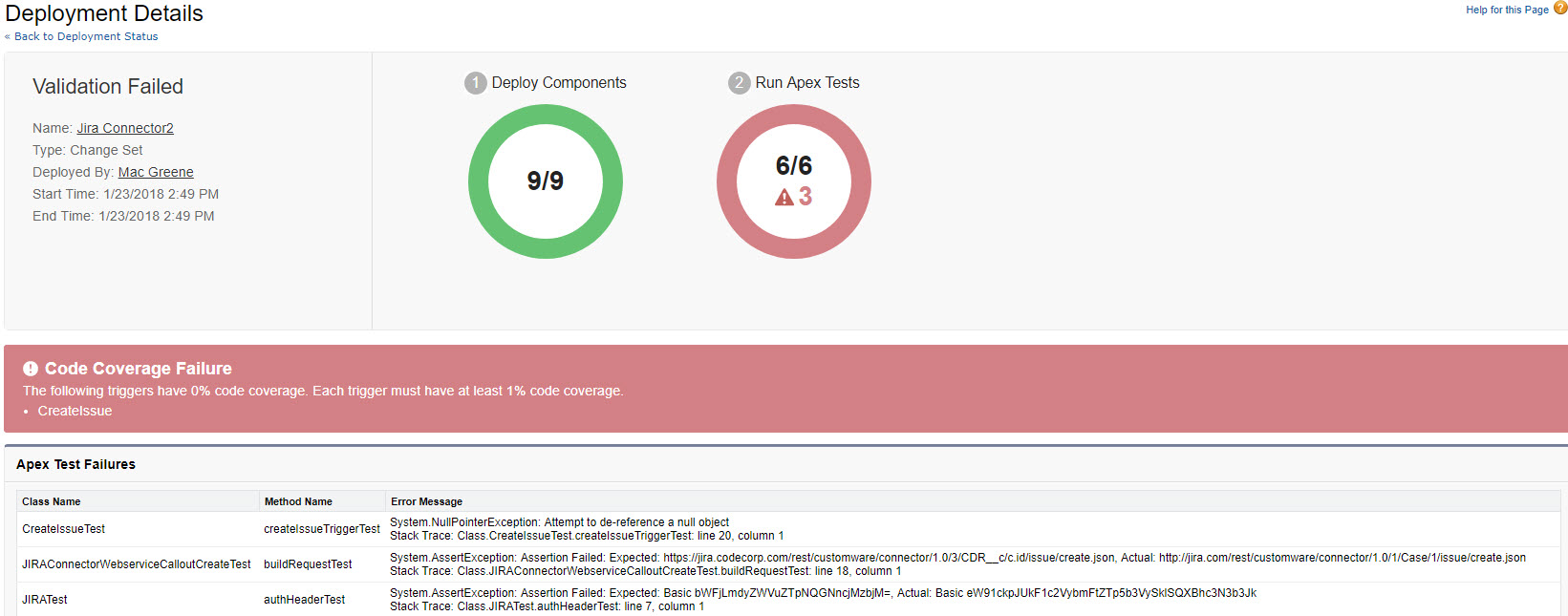Click the Deployment Details page heading
The image size is (1568, 616).
point(104,13)
